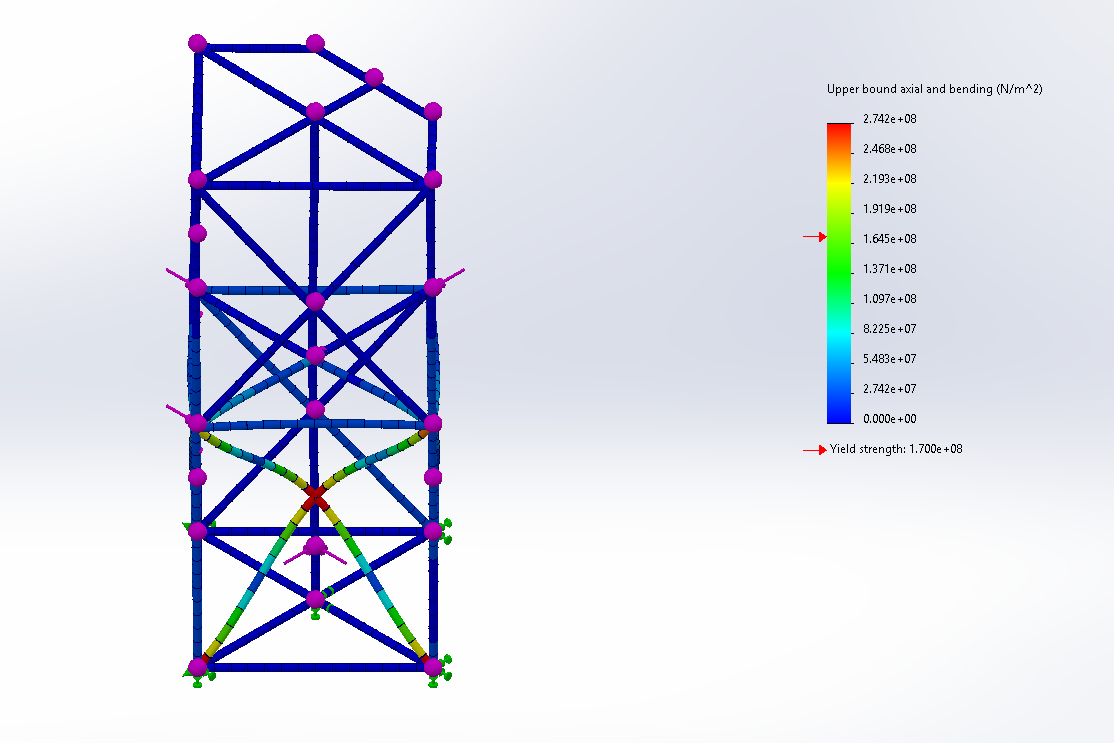Image resolution: width=1114 pixels, height=743 pixels.
Task: Pick the bottom-left corner joint of the frame
Action: 197,666
